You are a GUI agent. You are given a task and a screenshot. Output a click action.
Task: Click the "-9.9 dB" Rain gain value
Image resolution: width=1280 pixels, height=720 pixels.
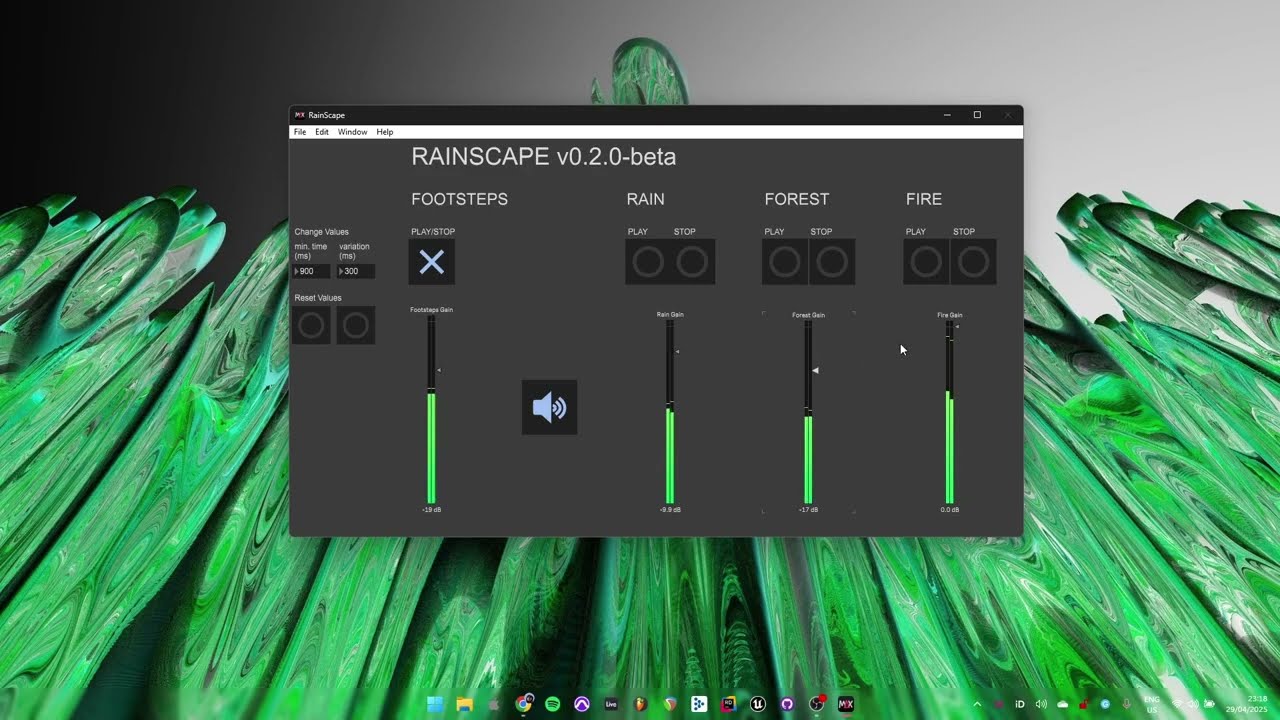point(670,510)
